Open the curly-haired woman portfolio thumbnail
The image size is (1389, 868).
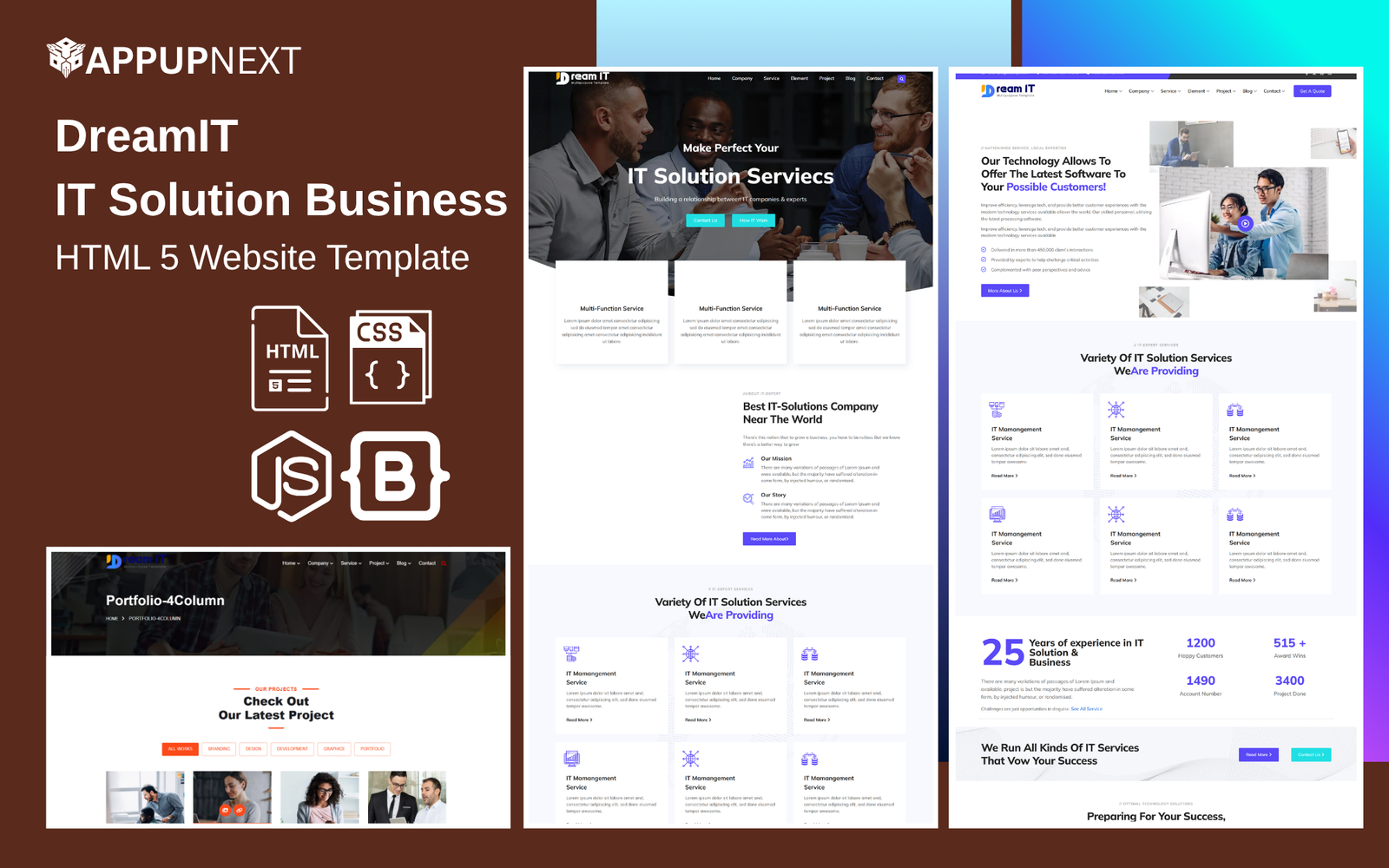(320, 797)
